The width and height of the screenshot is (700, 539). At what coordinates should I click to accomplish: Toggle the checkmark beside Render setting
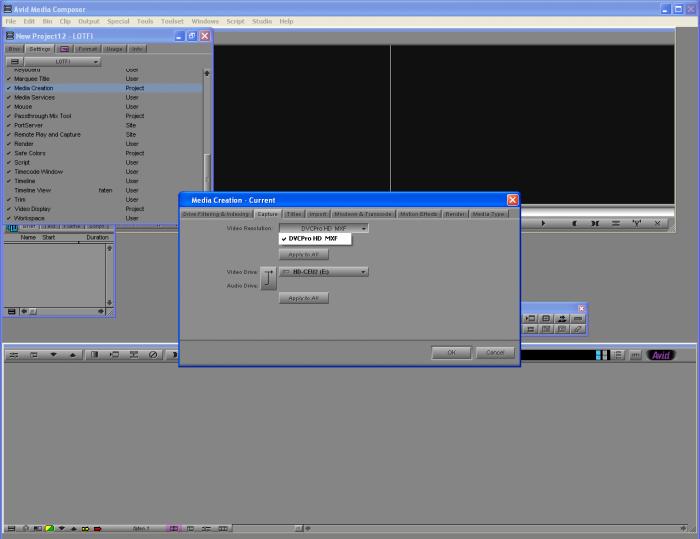point(8,144)
